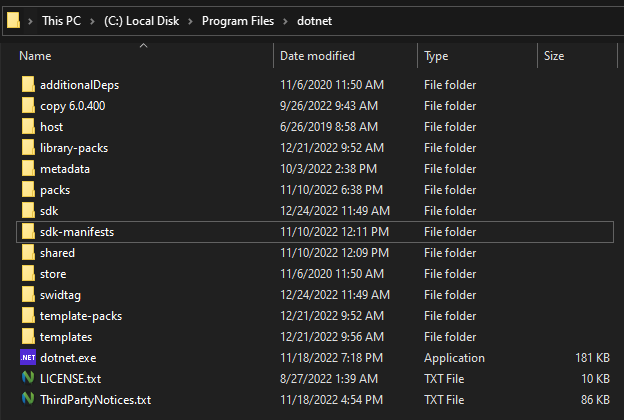Click the date 11/10/2022 6:38 PM
The width and height of the screenshot is (624, 420).
pos(332,190)
